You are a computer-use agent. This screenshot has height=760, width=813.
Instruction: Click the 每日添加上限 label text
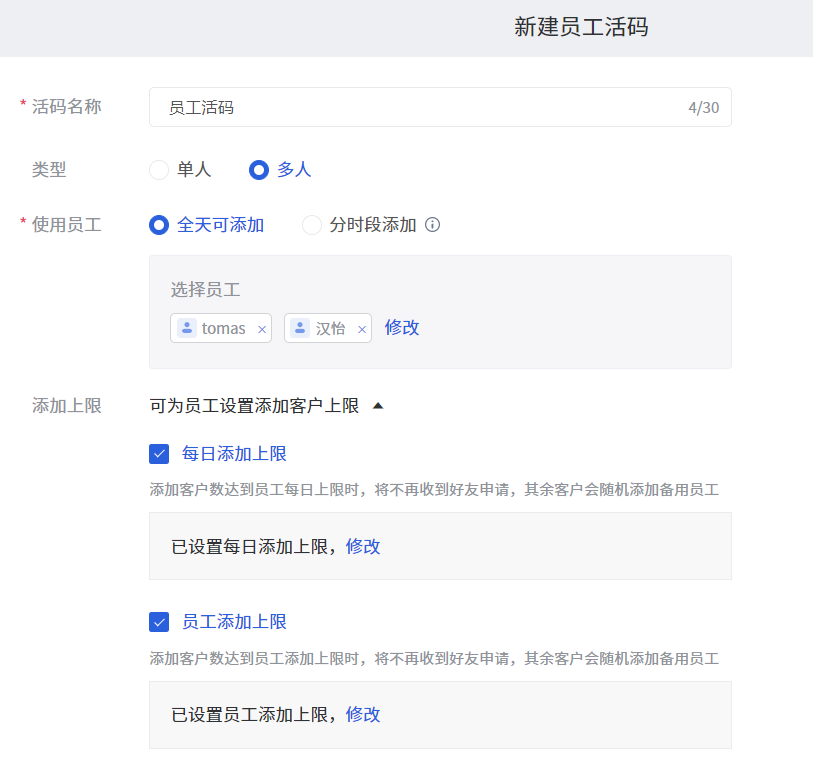234,454
